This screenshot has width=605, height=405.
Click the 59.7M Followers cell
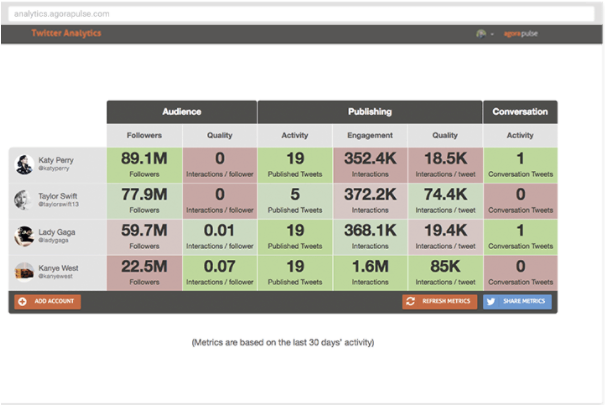coord(144,237)
